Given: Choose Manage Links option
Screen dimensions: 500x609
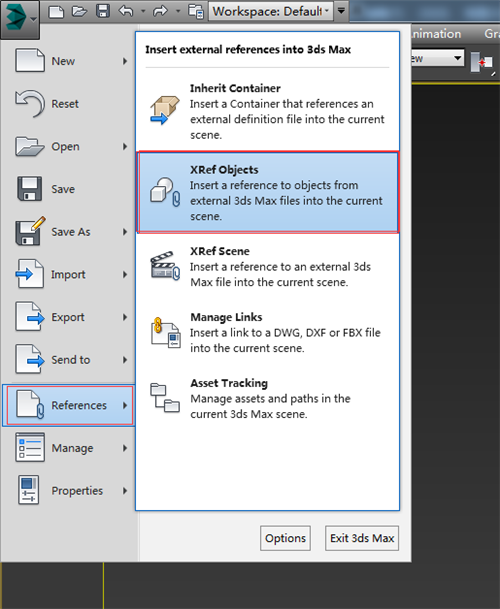Looking at the screenshot, I should click(x=267, y=332).
